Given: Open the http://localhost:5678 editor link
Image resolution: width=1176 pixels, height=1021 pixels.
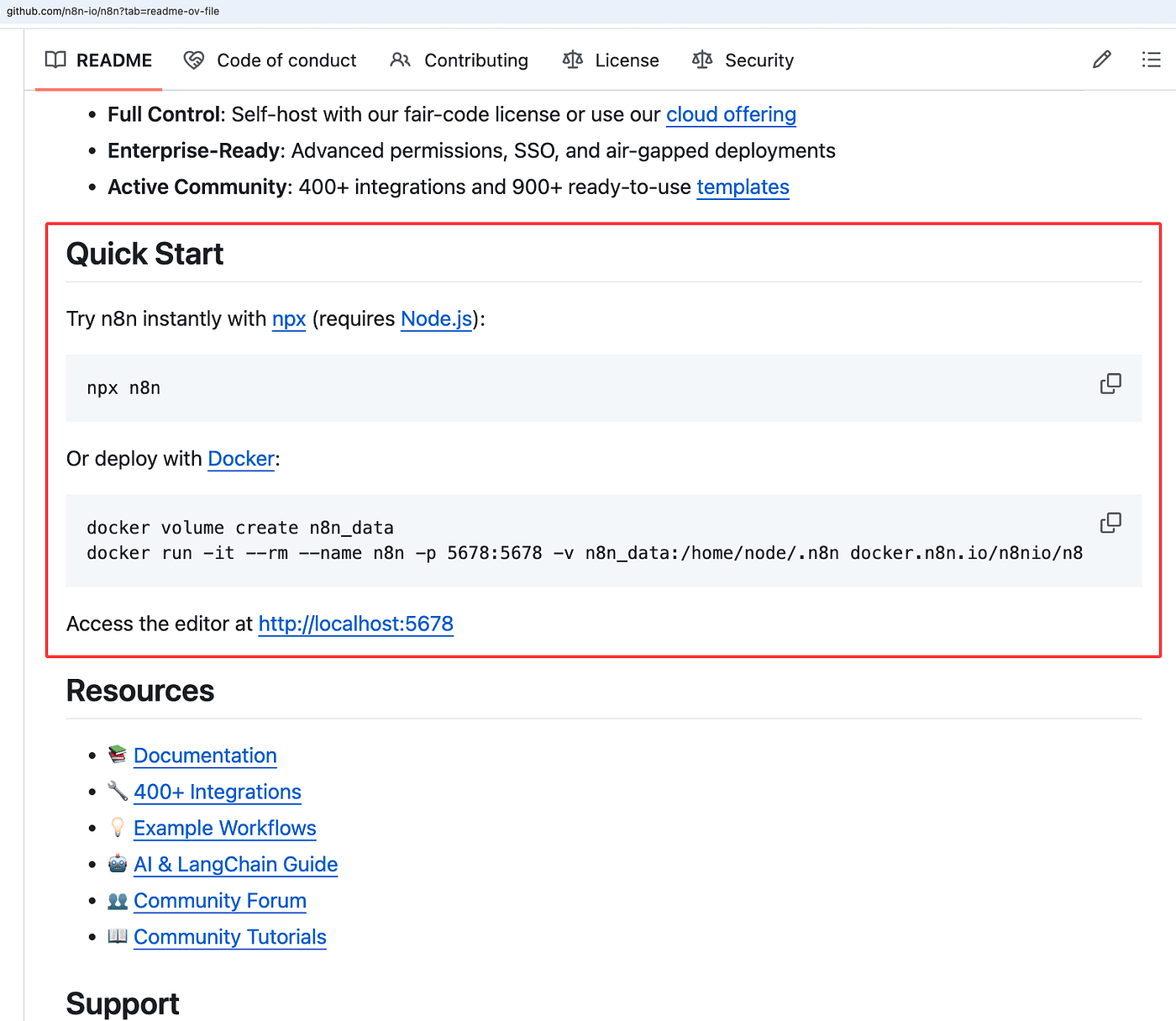Looking at the screenshot, I should click(x=355, y=624).
